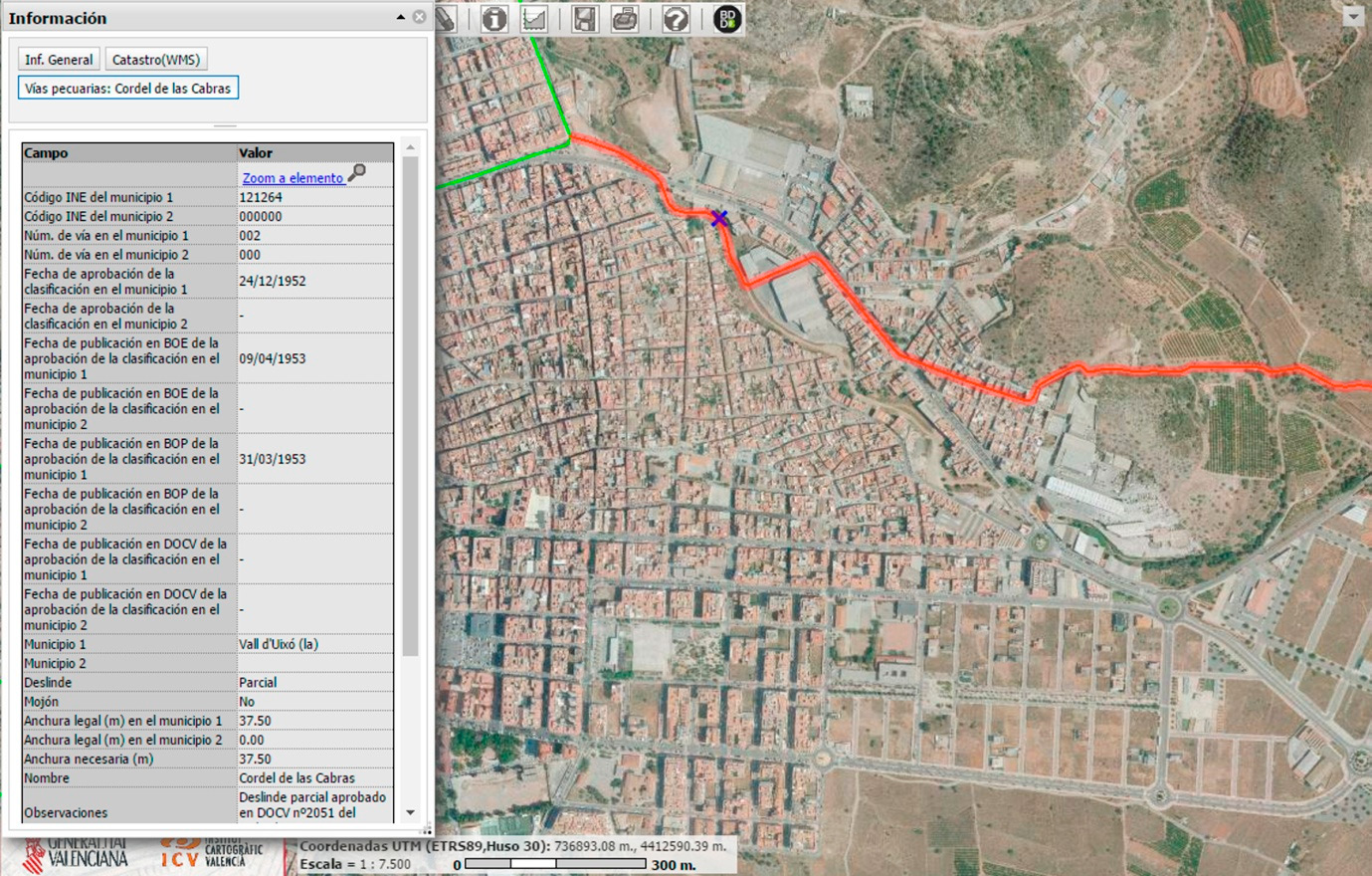The image size is (1372, 876).
Task: Select the eraser tool in the toolbar
Action: point(447,19)
